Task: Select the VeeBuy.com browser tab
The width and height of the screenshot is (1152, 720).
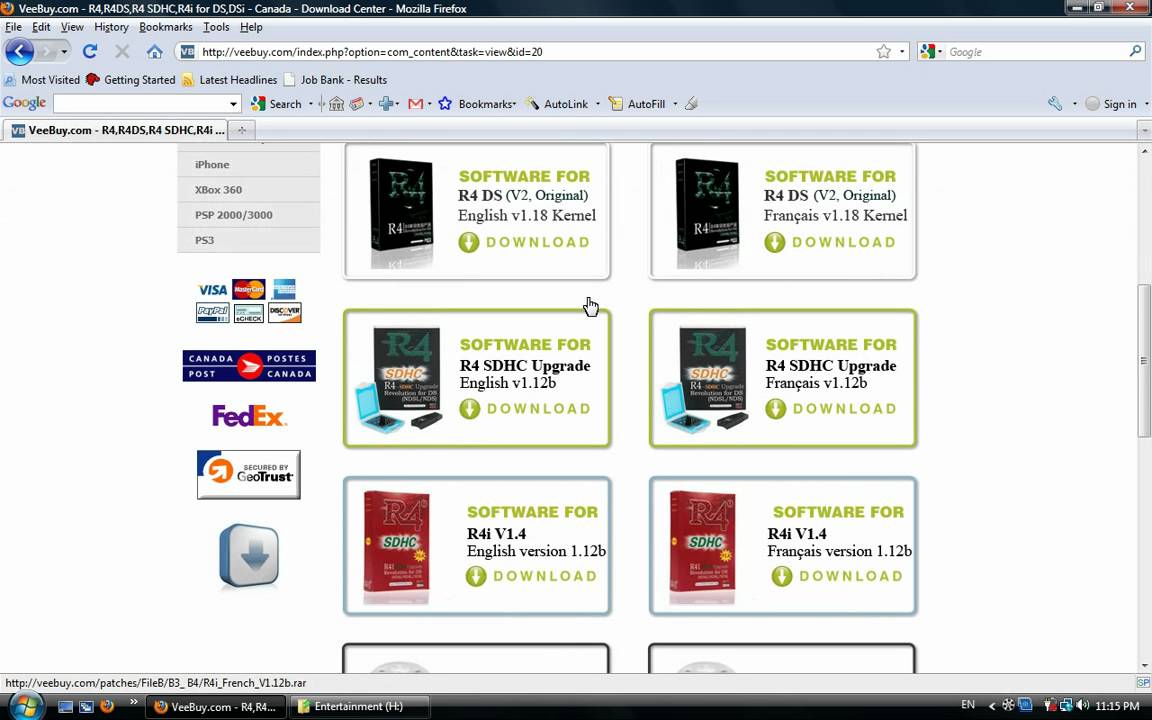Action: (116, 130)
